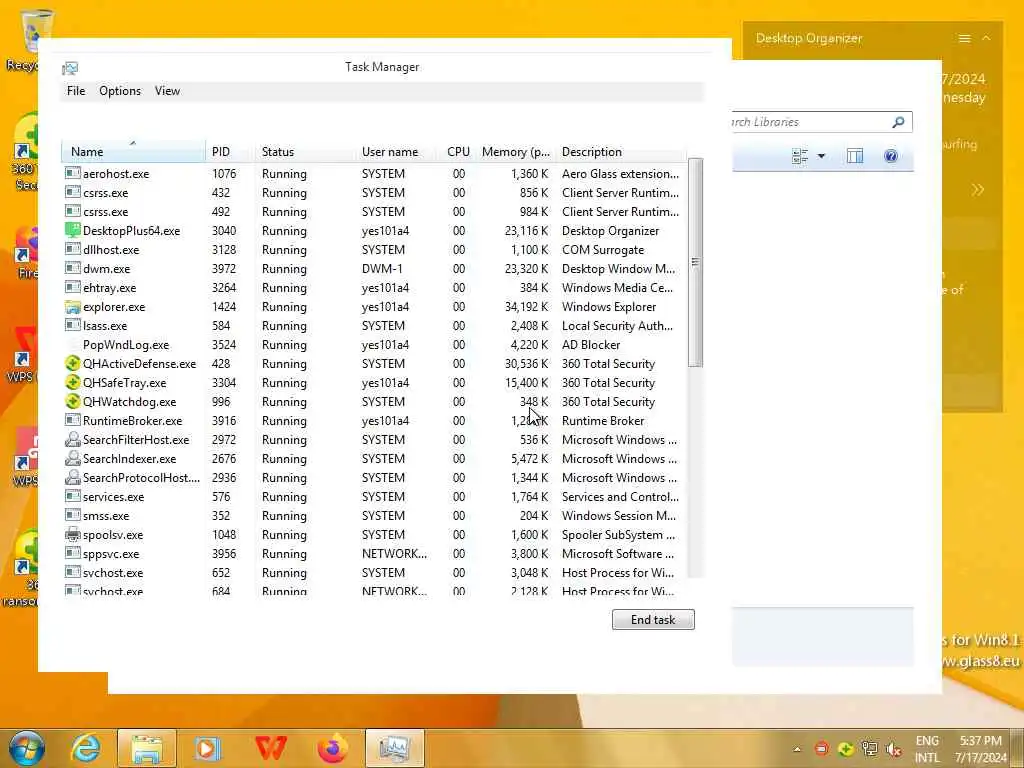The width and height of the screenshot is (1024, 768).
Task: Select the SearchIndexer.exe process icon
Action: [x=72, y=458]
